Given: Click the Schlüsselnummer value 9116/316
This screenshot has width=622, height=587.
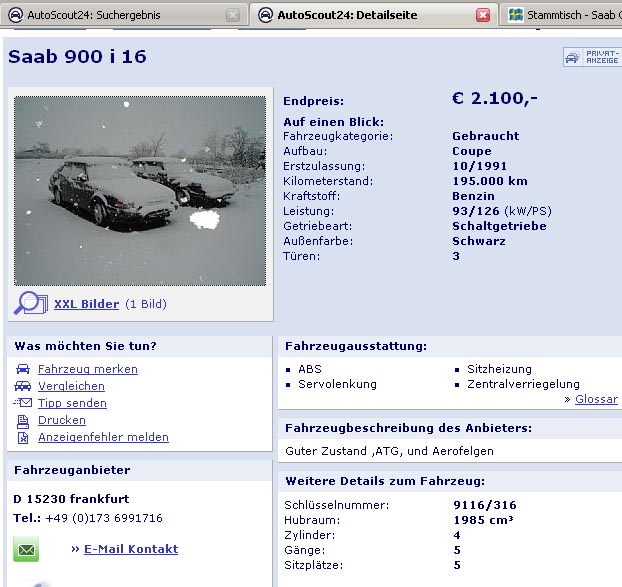Looking at the screenshot, I should point(485,505).
